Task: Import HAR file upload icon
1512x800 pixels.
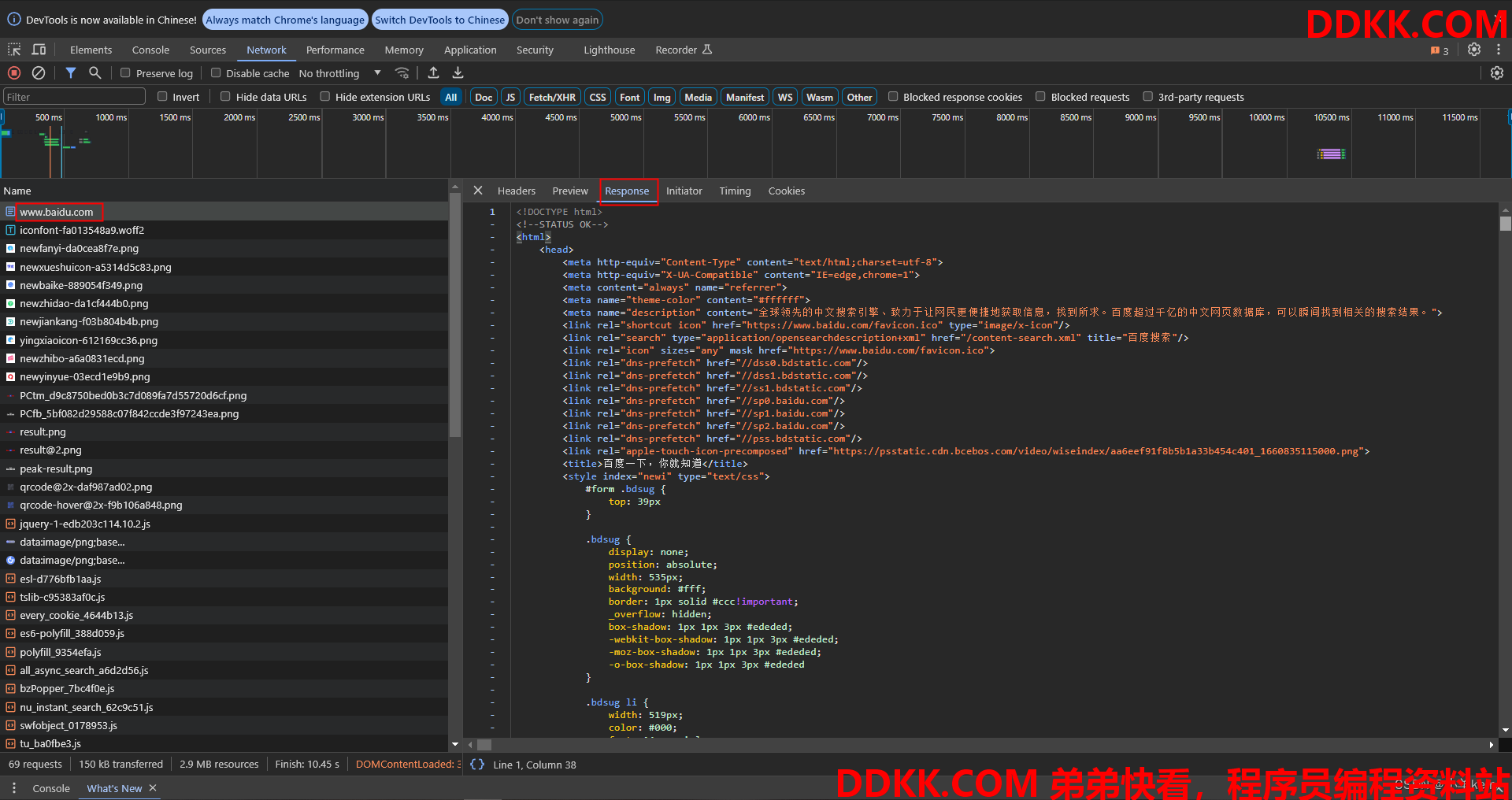Action: coord(433,72)
